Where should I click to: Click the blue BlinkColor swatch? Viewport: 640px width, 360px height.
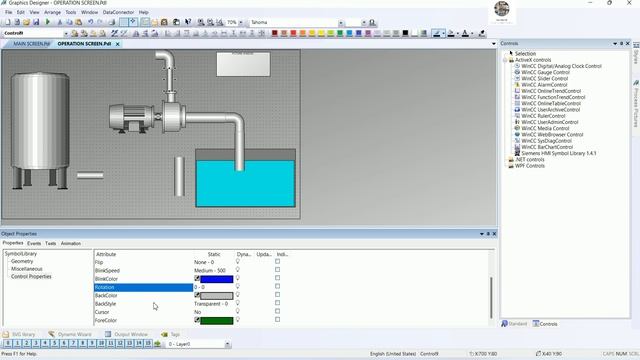point(217,279)
